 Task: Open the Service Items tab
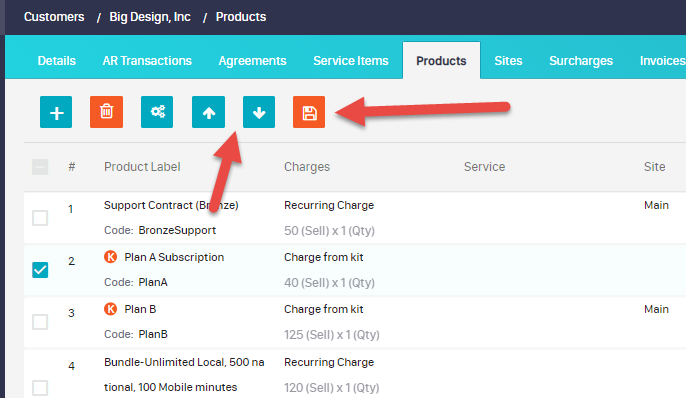tap(351, 61)
